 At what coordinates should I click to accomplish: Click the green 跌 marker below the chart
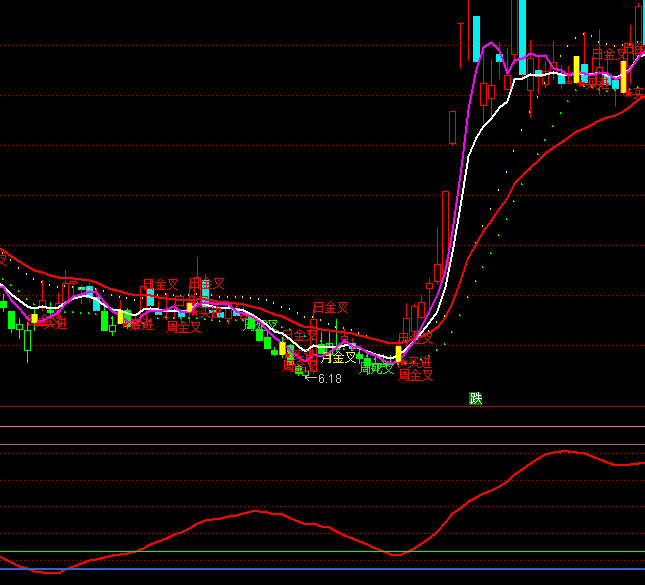476,398
